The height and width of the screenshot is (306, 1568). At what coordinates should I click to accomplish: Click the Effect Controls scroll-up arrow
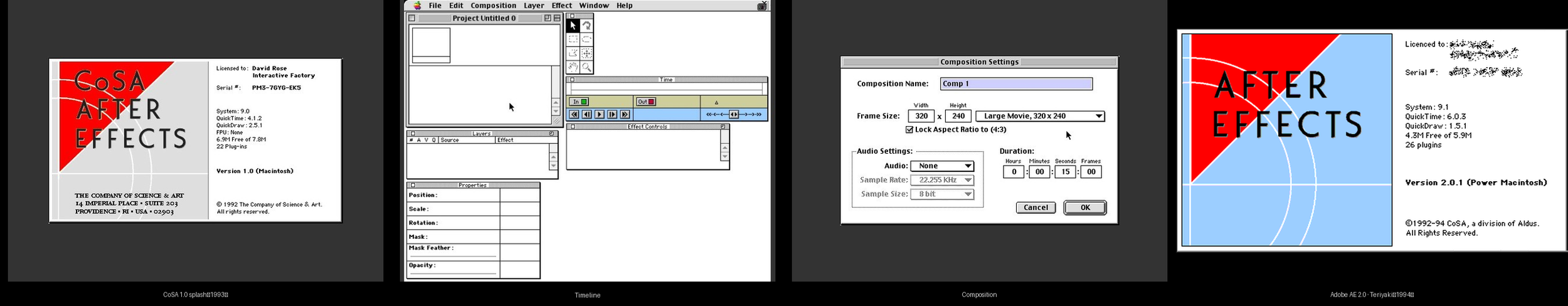click(x=725, y=148)
